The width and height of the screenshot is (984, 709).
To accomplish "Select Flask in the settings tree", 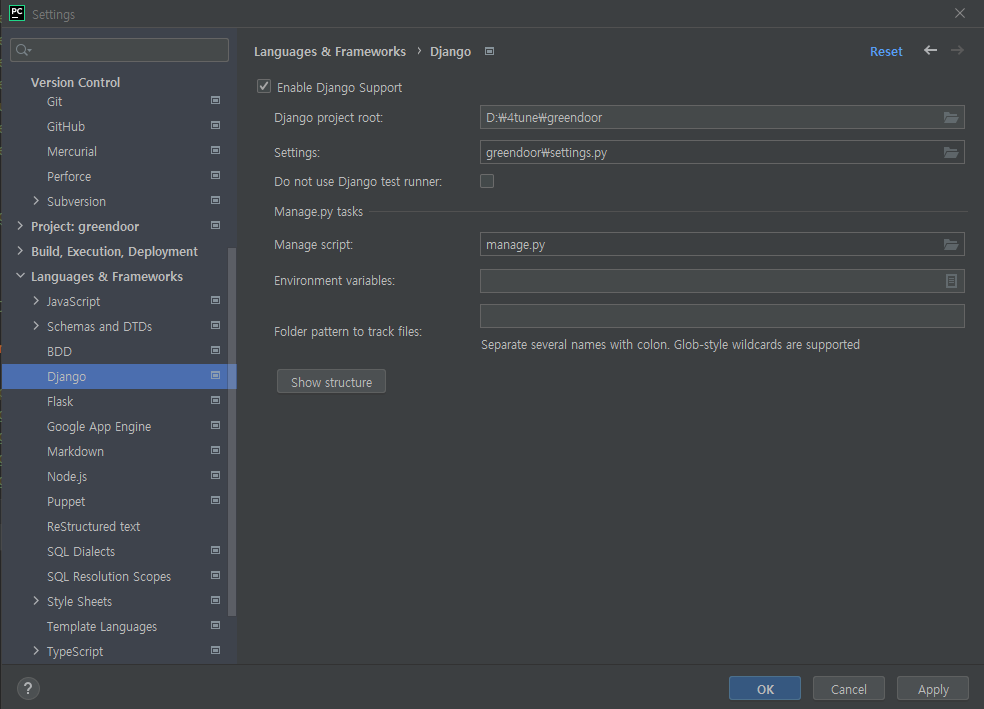I will pyautogui.click(x=60, y=402).
